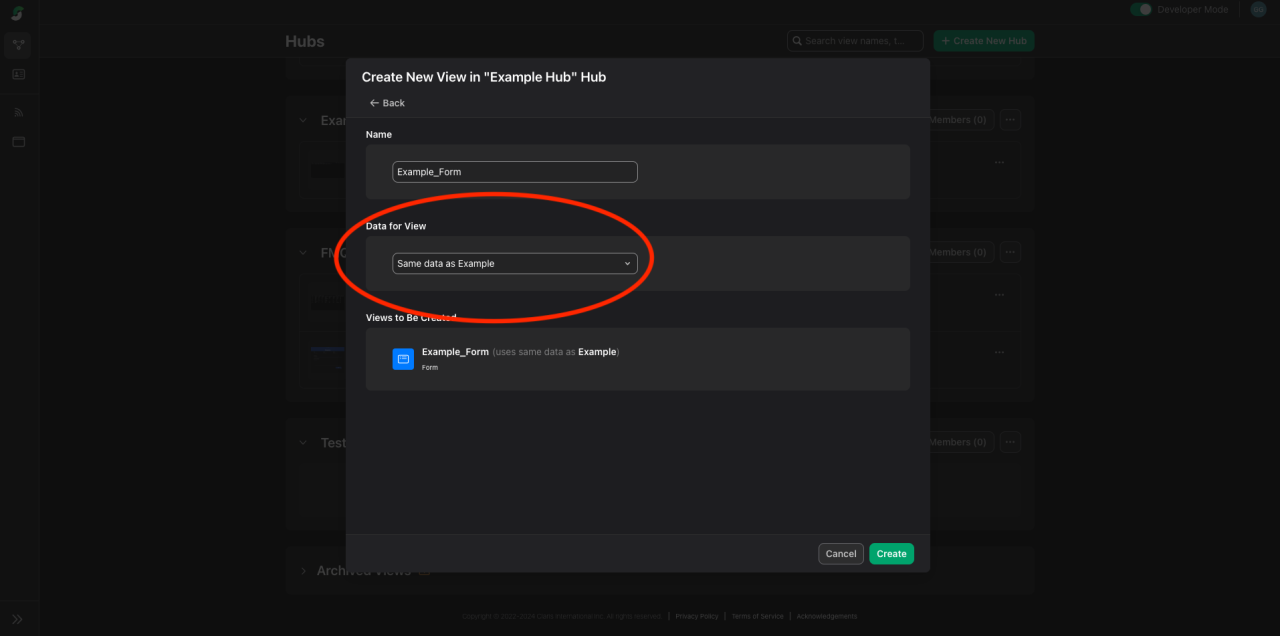
Task: Open Members (0) in the Example hub
Action: click(958, 120)
